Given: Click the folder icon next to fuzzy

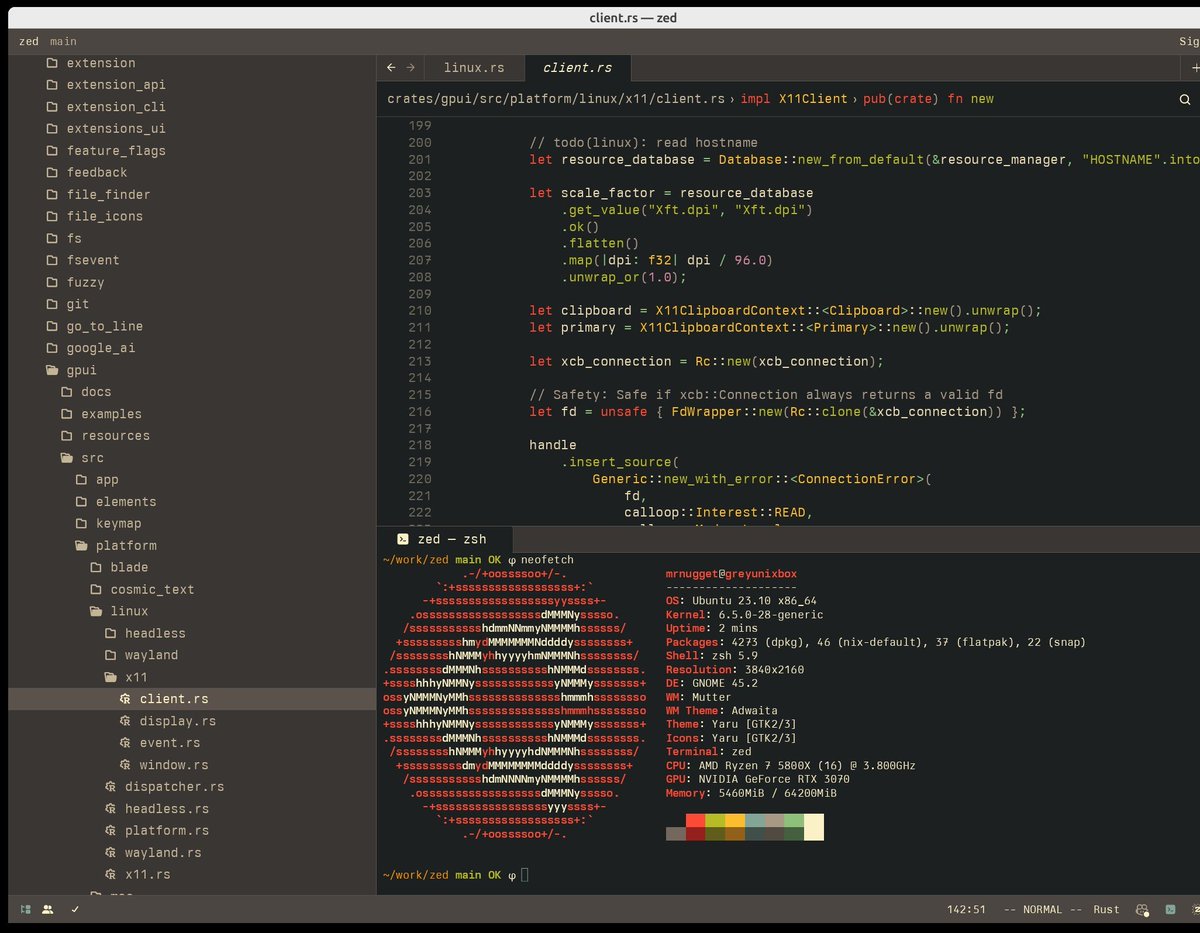Looking at the screenshot, I should click(52, 282).
